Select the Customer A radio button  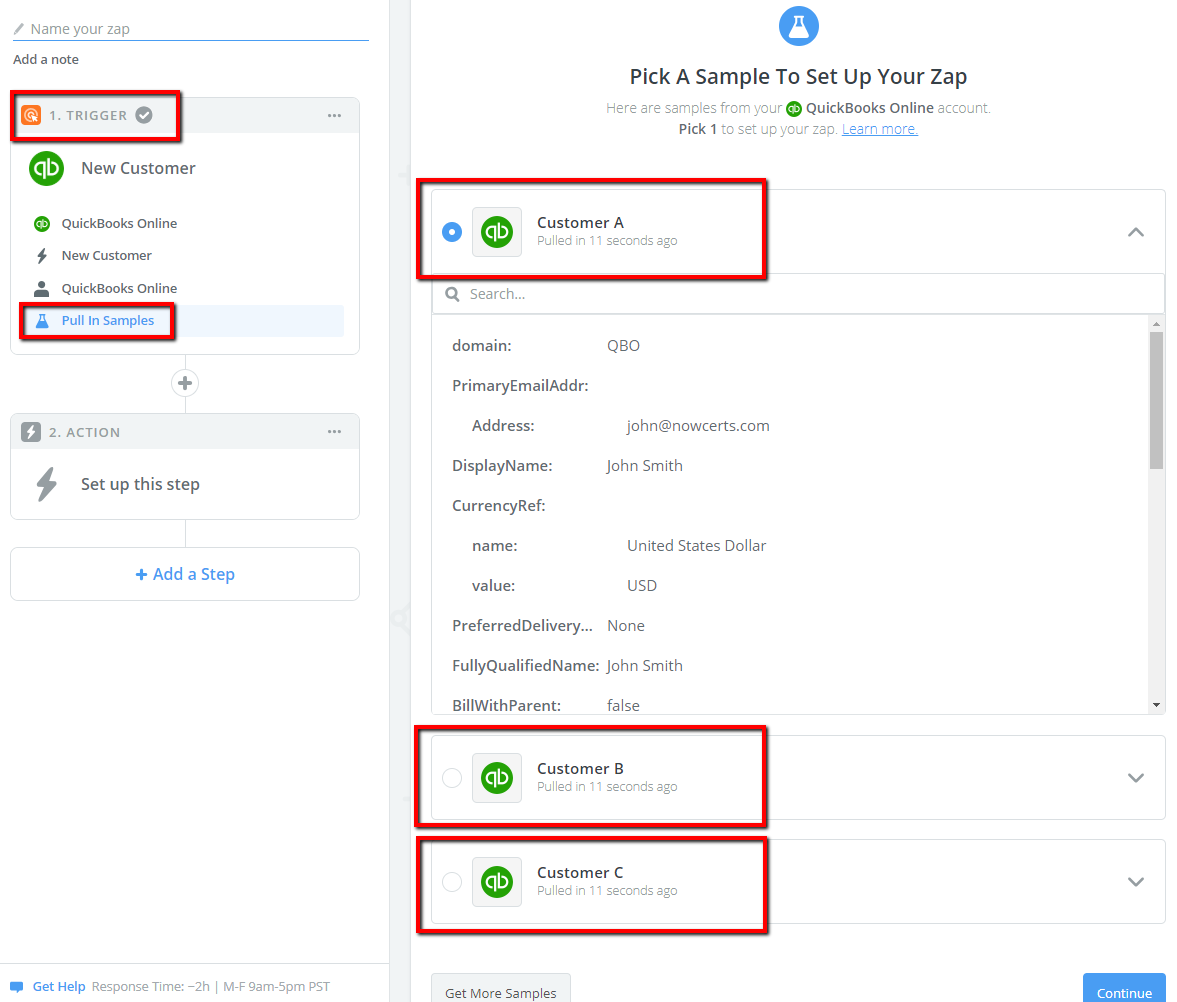tap(452, 232)
